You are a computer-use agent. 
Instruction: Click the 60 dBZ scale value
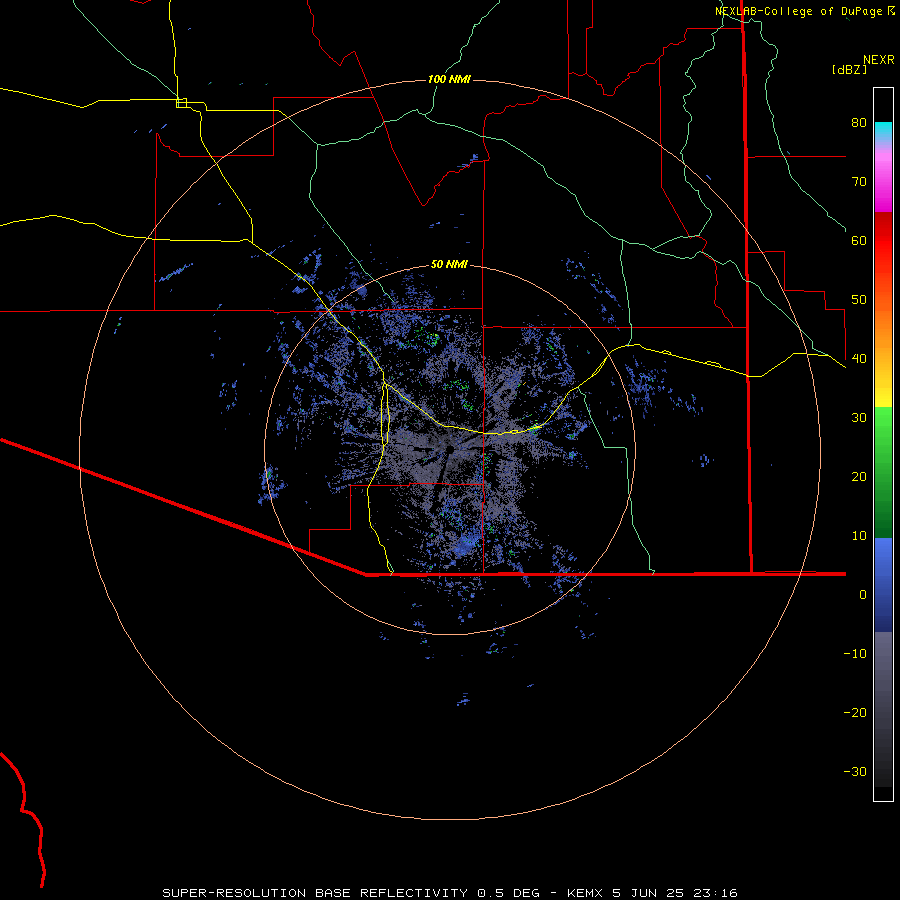(x=859, y=240)
